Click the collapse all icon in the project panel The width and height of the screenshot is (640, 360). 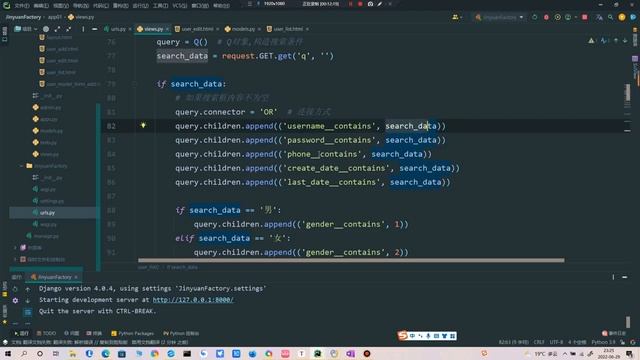[x=69, y=29]
